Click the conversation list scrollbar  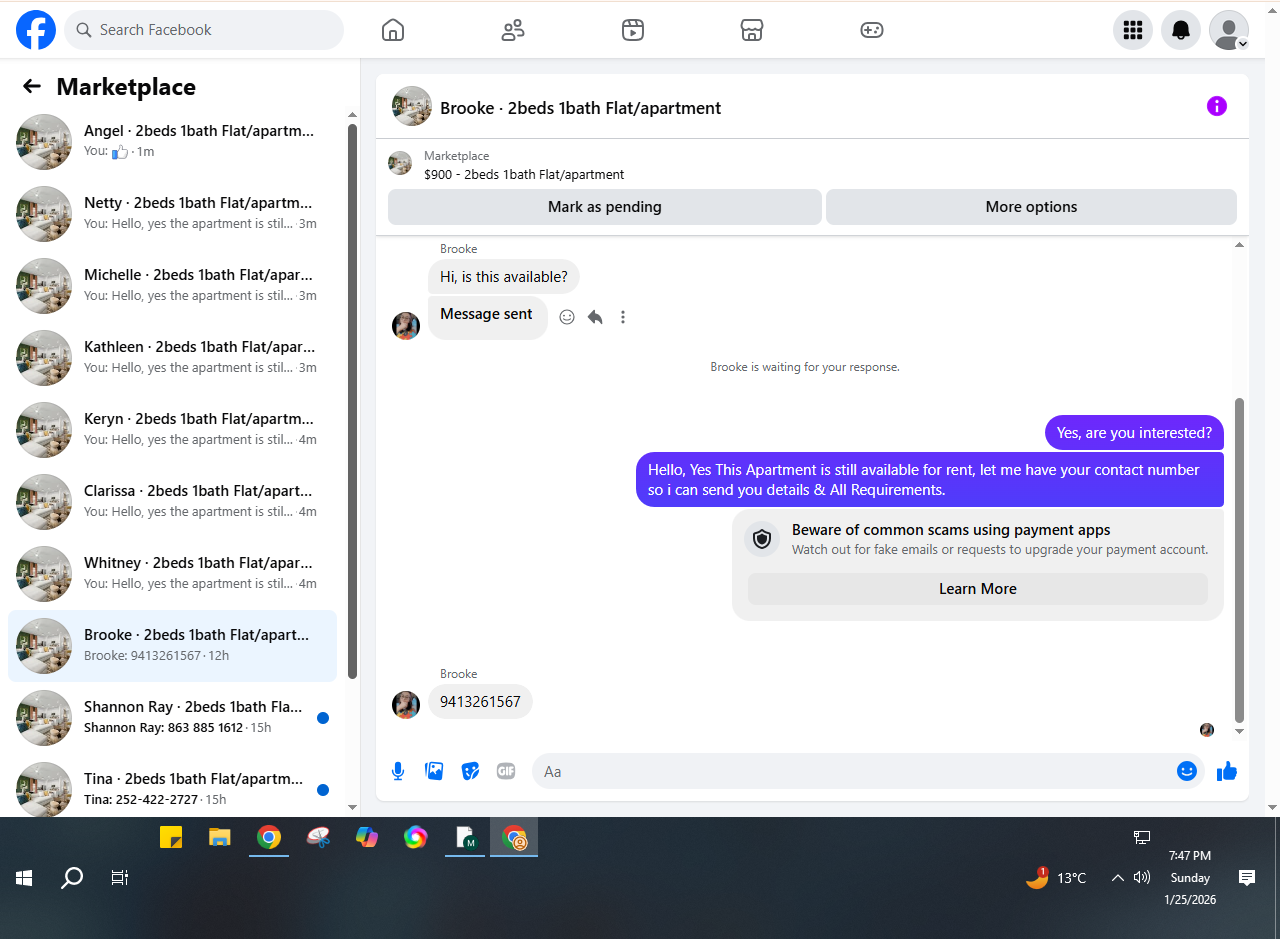(x=352, y=400)
